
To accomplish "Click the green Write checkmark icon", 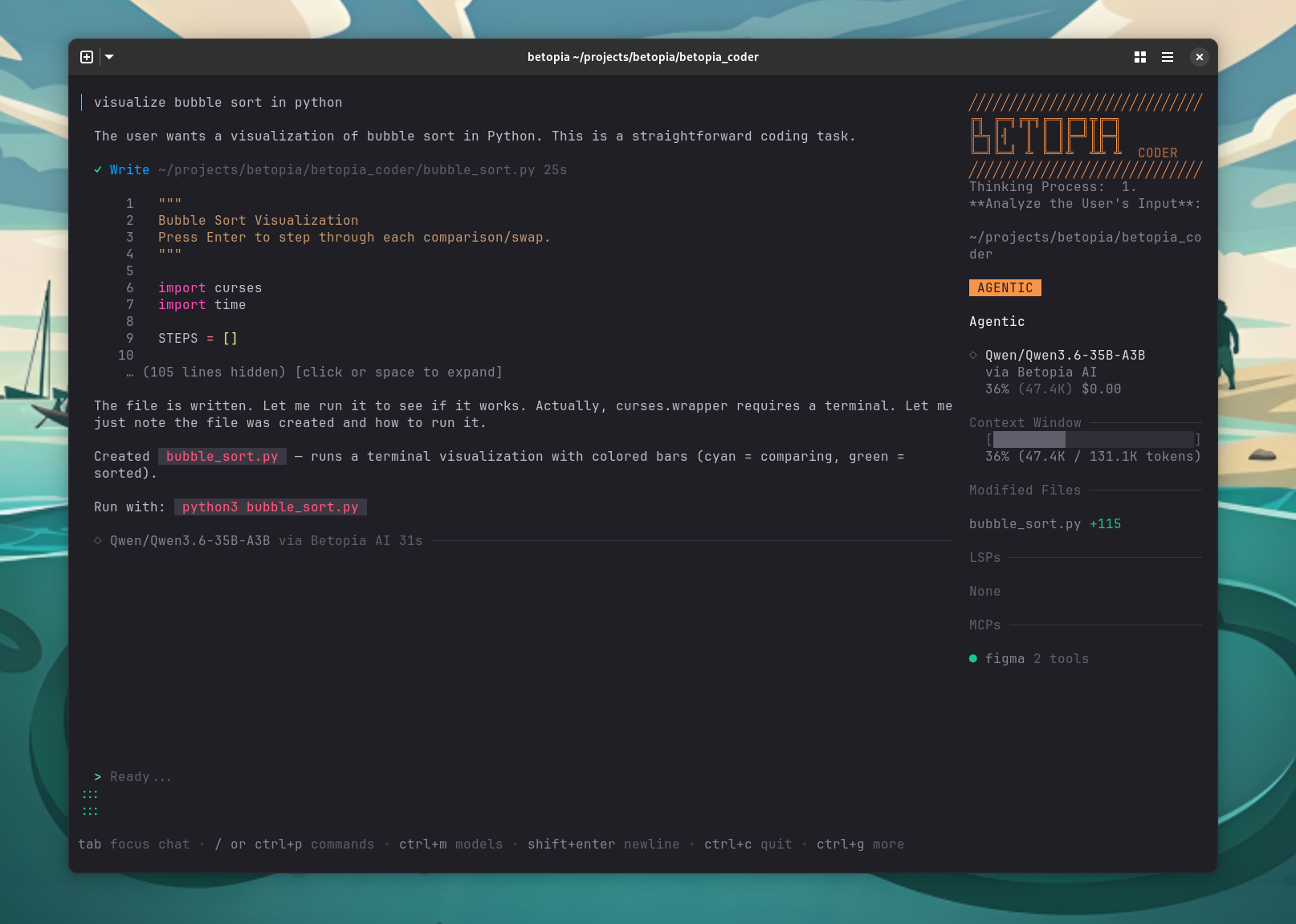I will pos(98,170).
